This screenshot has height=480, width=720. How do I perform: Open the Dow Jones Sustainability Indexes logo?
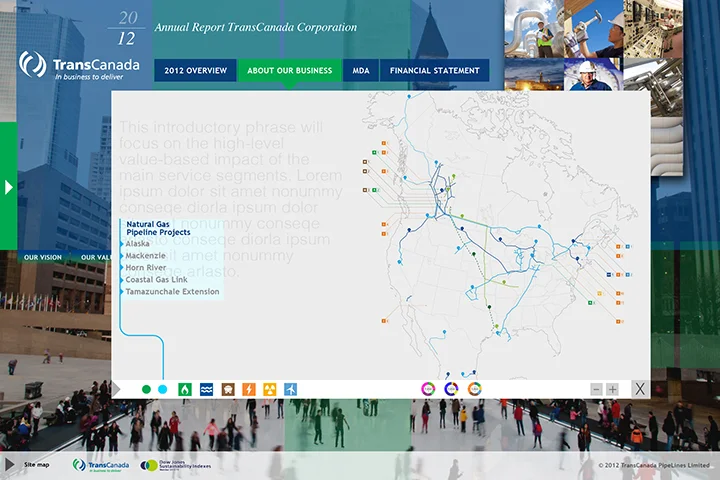(176, 465)
